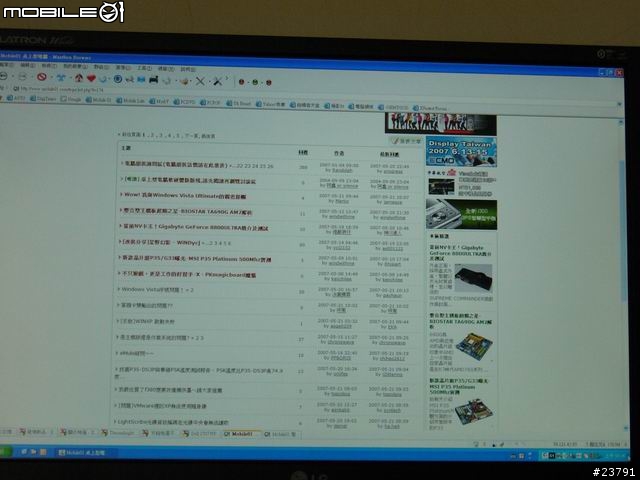Click the crossed tools toolbar icon
Image resolution: width=640 pixels, height=480 pixels.
tap(218, 81)
